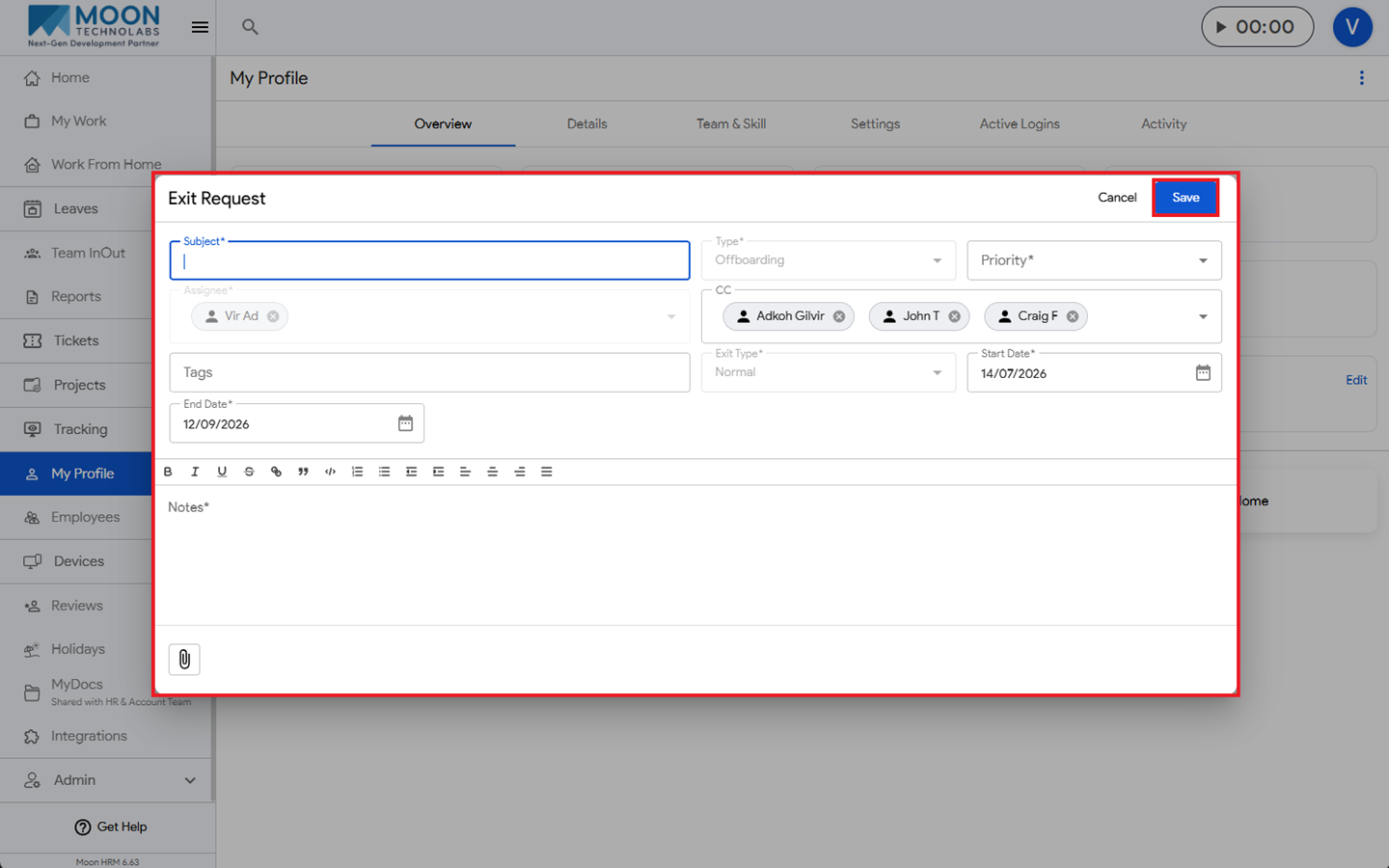Expand the Admin sidebar section
Image resolution: width=1389 pixels, height=868 pixels.
(106, 780)
